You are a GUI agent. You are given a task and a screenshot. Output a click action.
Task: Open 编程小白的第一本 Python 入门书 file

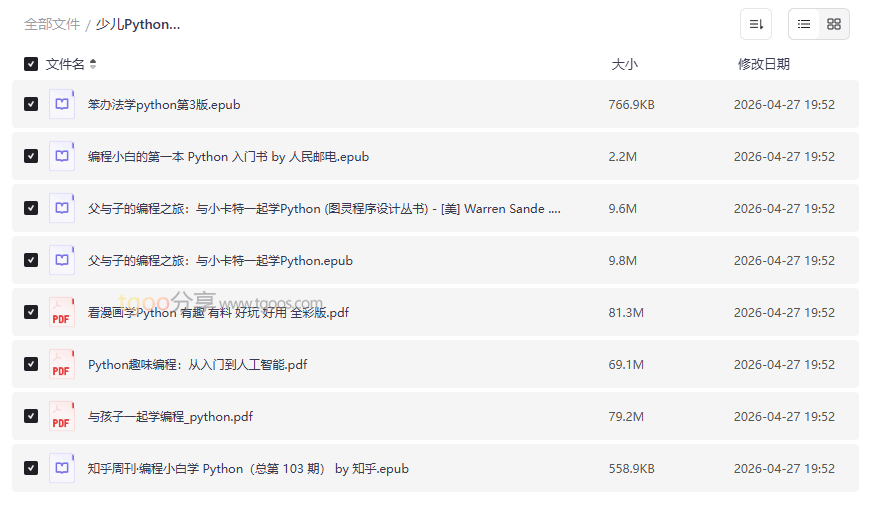(228, 156)
